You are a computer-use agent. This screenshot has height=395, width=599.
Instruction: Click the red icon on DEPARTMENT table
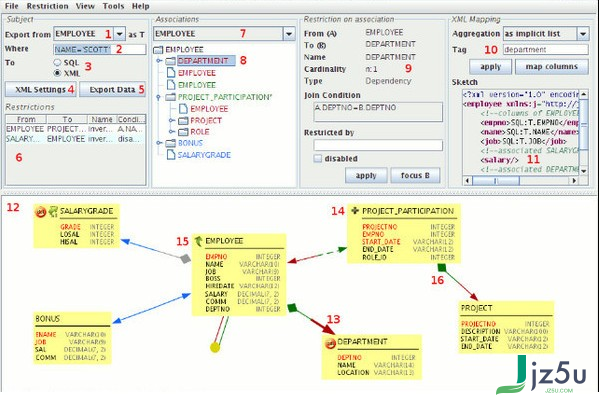[x=330, y=343]
